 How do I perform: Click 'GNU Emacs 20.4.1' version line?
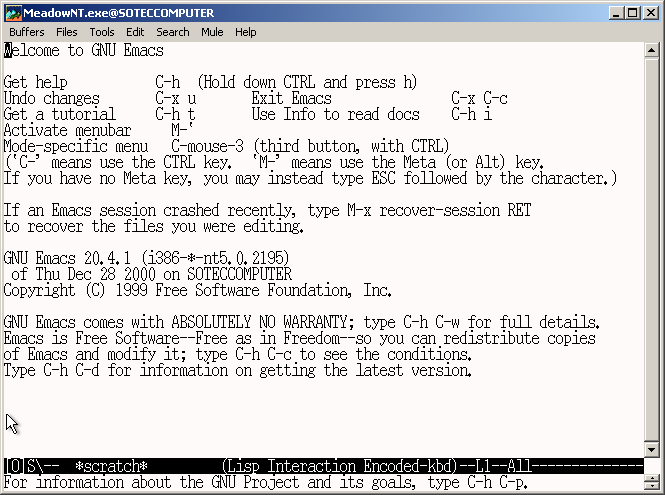point(146,258)
